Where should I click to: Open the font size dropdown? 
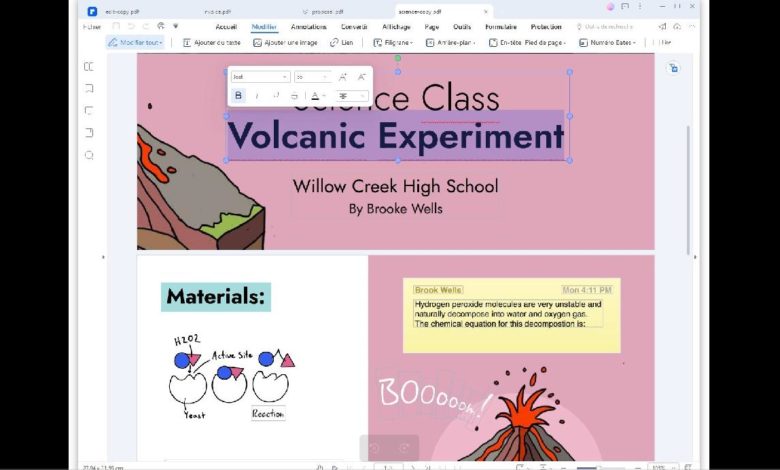pos(312,77)
